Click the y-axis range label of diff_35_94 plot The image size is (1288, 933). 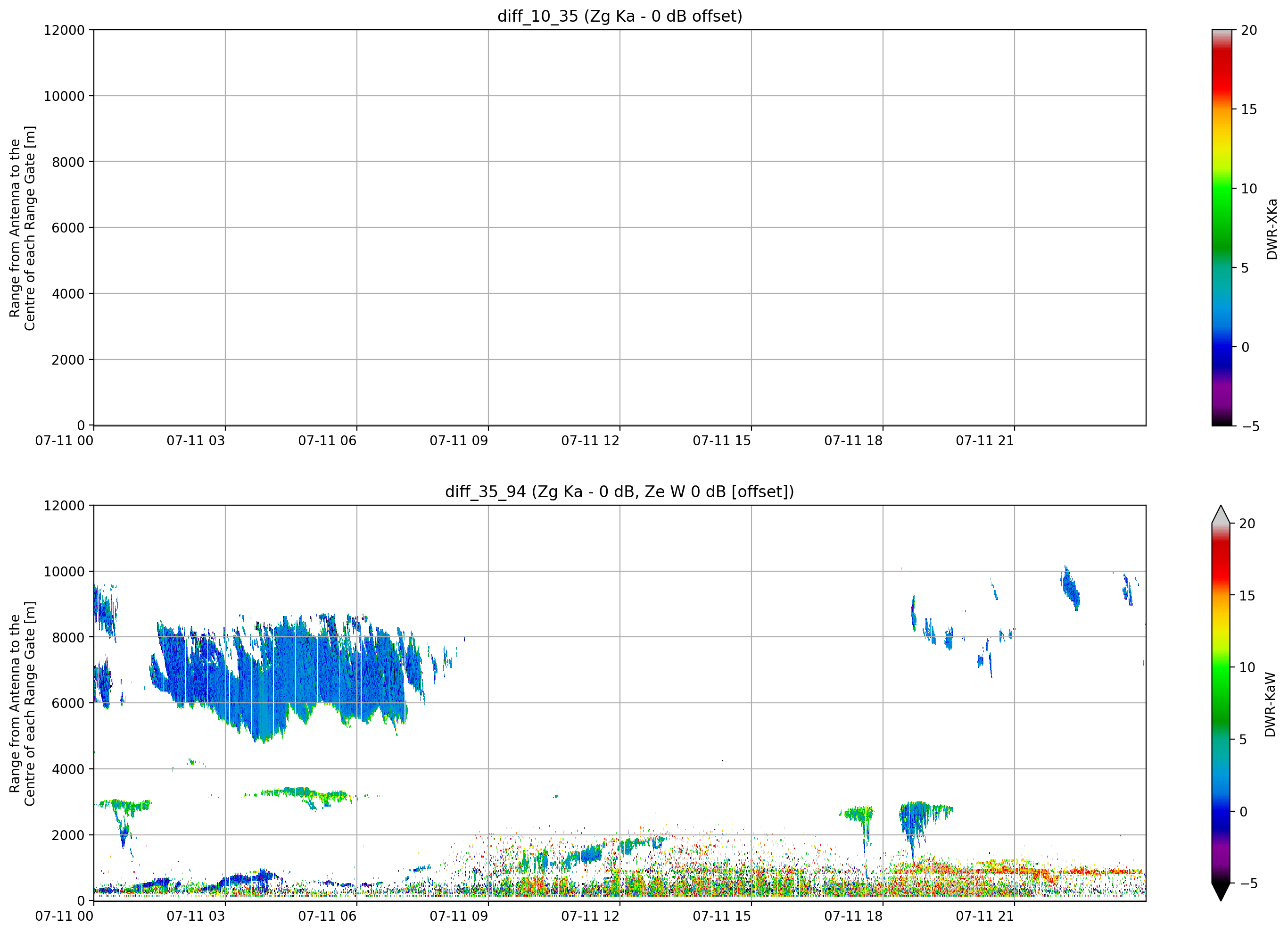pyautogui.click(x=23, y=703)
